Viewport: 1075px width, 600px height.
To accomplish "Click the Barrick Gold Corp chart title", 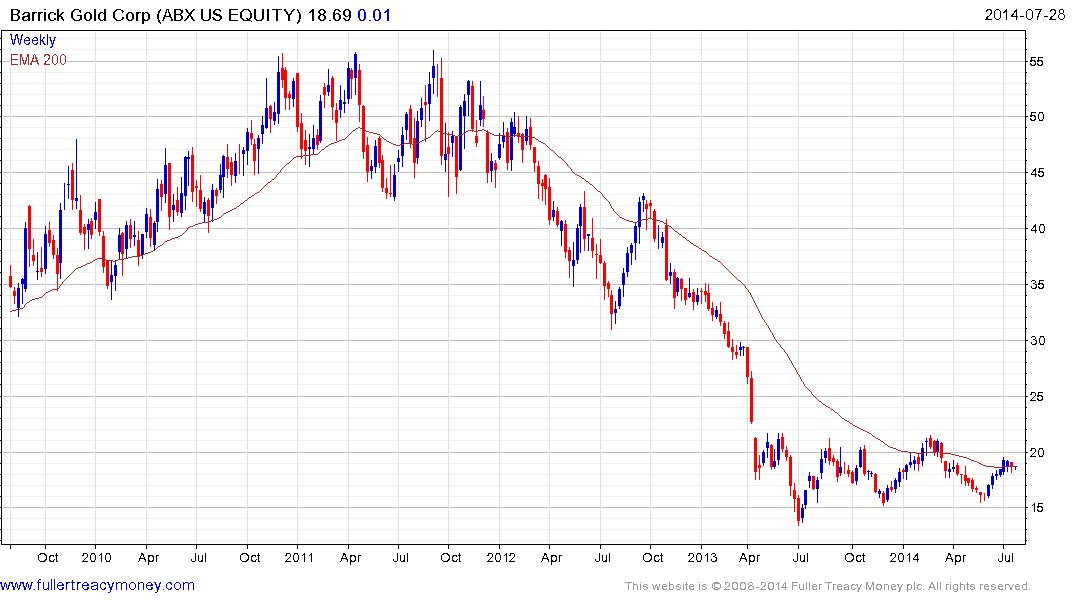I will pos(156,15).
